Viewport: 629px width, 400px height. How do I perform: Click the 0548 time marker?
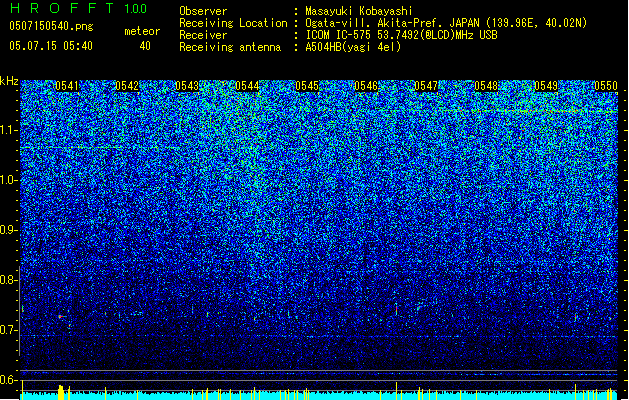[x=486, y=86]
